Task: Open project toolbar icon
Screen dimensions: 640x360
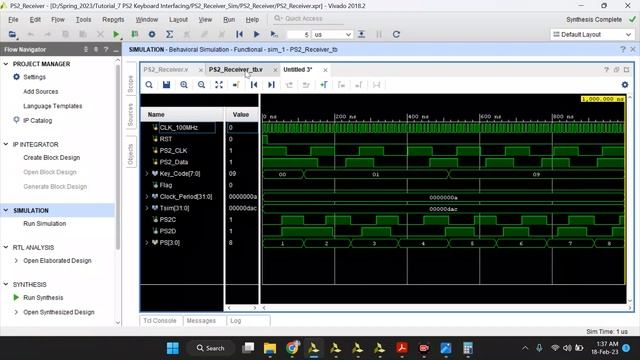Action: (x=13, y=34)
